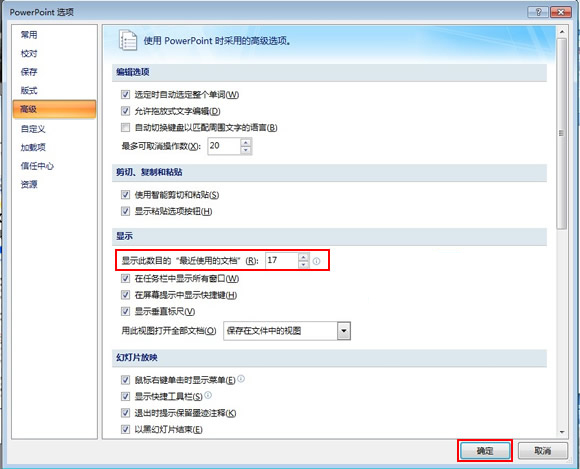Screen dimensions: 580x469
Task: Open the 校对 category
Action: click(29, 54)
